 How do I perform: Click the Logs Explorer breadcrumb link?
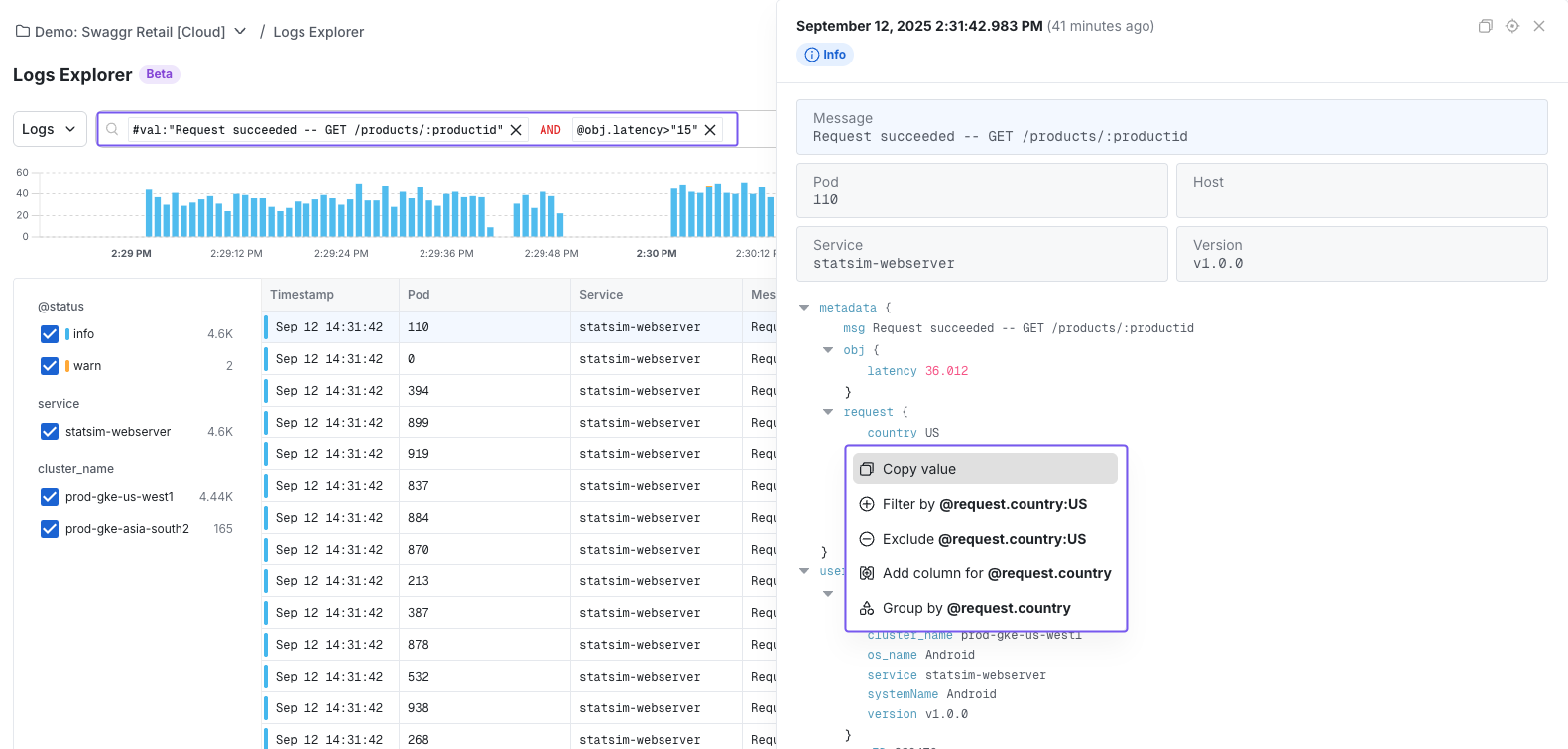point(318,32)
